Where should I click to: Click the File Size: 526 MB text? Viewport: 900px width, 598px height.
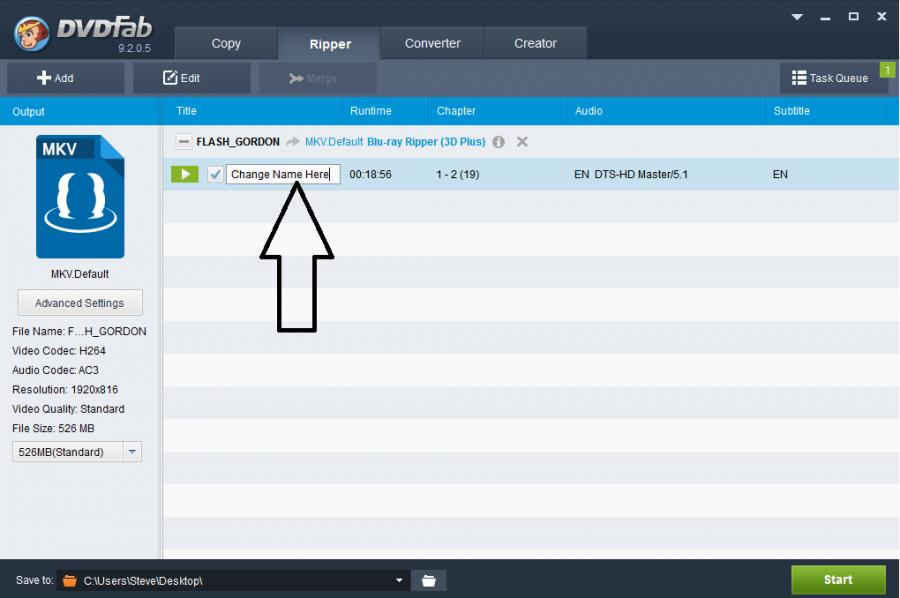(x=53, y=429)
